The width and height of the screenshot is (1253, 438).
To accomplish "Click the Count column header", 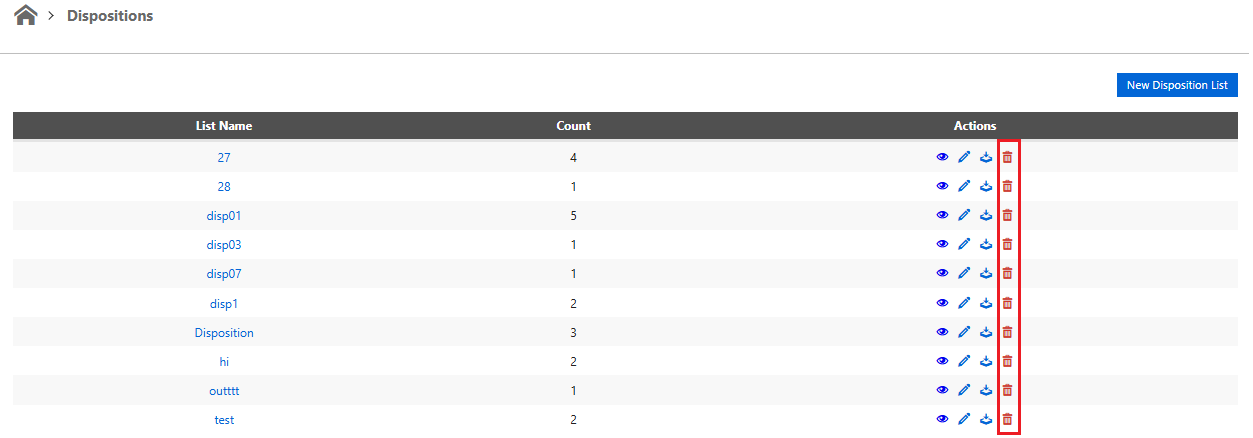I will click(x=574, y=126).
